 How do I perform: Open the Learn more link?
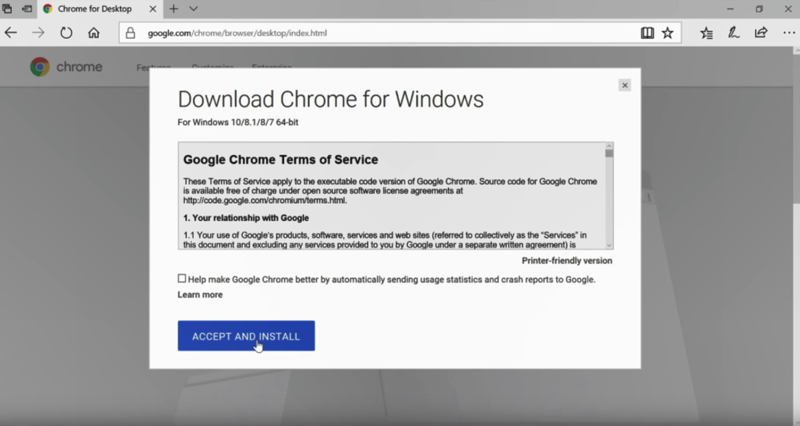pyautogui.click(x=200, y=295)
